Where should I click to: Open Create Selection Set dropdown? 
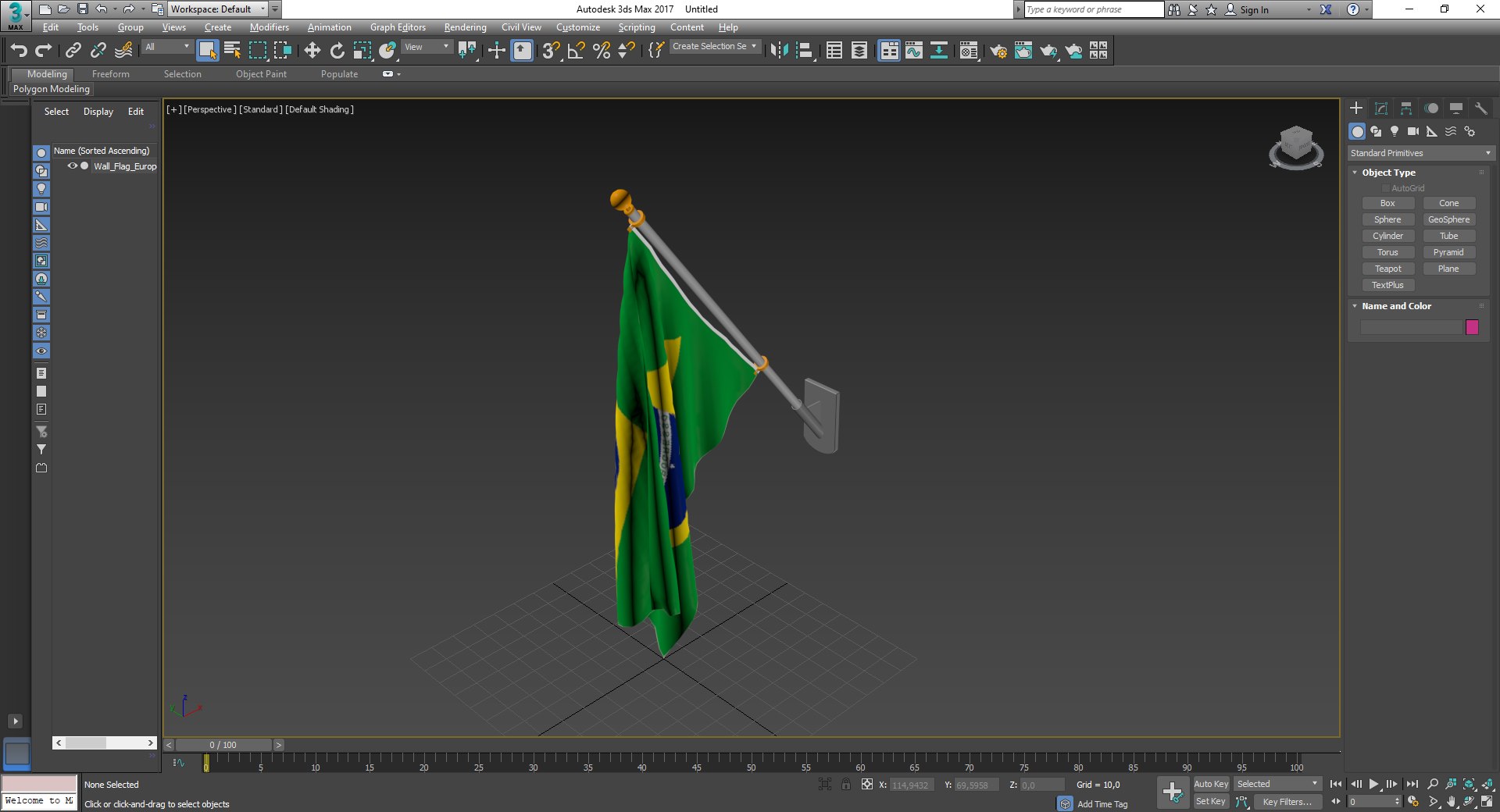click(715, 47)
